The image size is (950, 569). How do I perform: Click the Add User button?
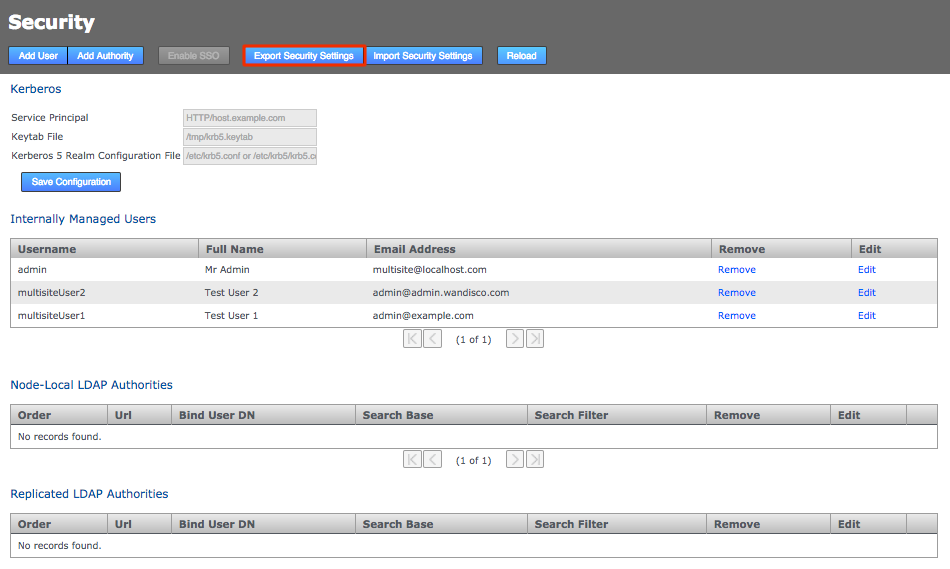click(x=38, y=56)
